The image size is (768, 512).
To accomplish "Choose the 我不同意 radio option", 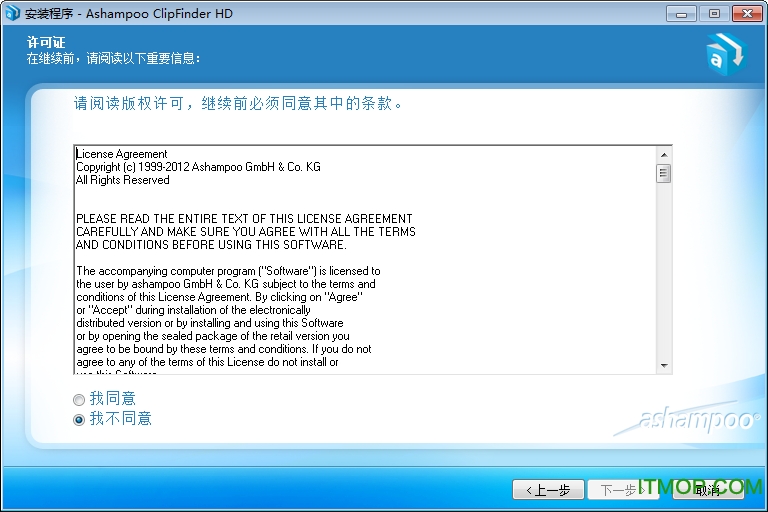I will pos(80,420).
